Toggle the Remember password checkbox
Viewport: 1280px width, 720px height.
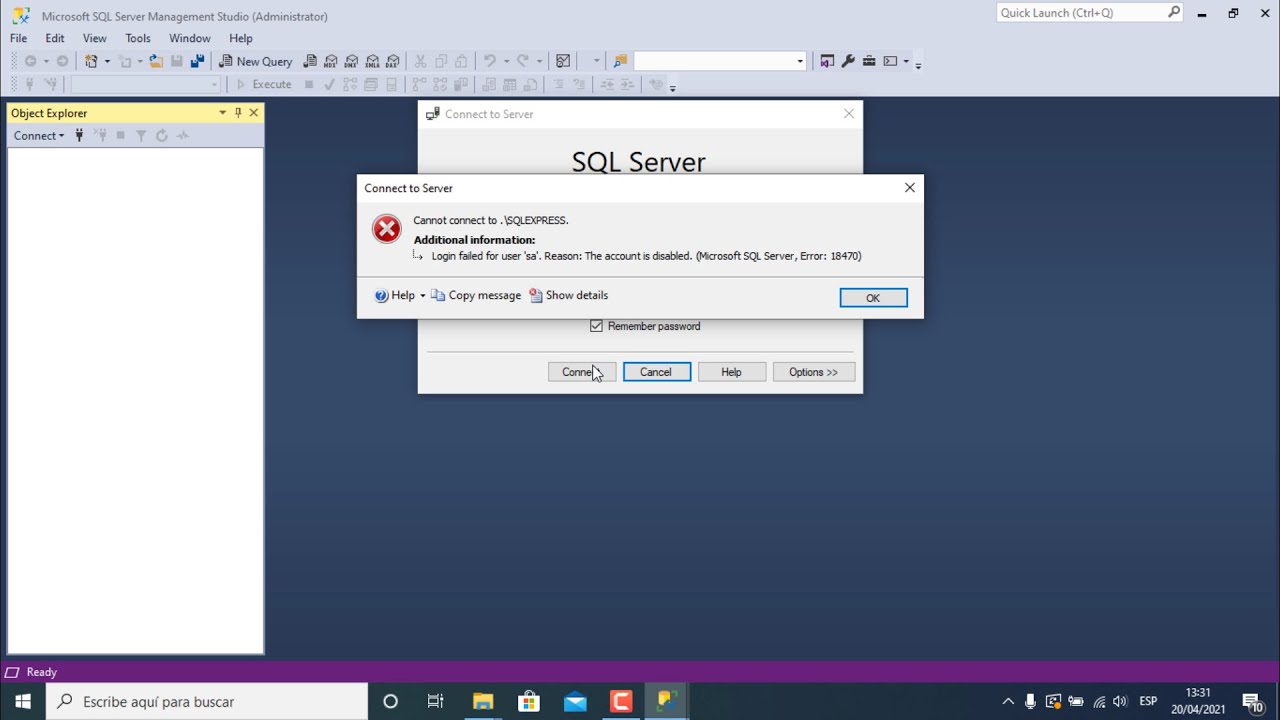coord(596,326)
